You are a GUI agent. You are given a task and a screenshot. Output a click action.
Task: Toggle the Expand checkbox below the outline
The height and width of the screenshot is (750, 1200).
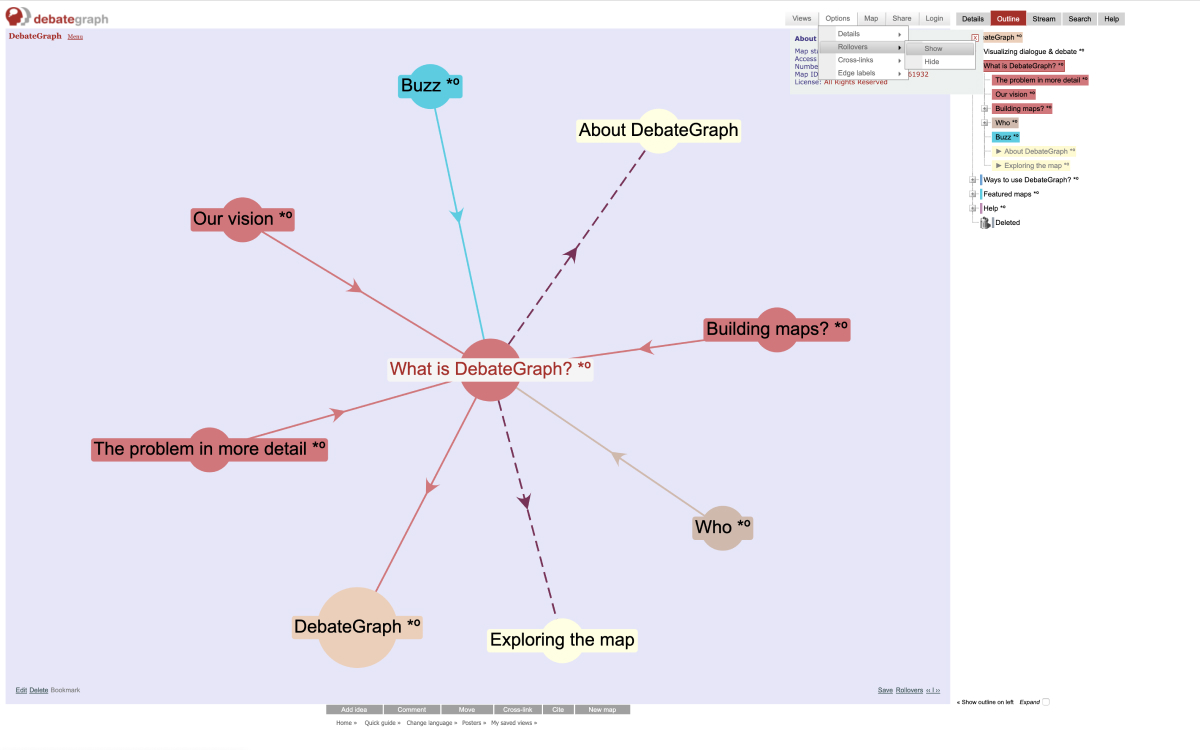click(x=1046, y=702)
